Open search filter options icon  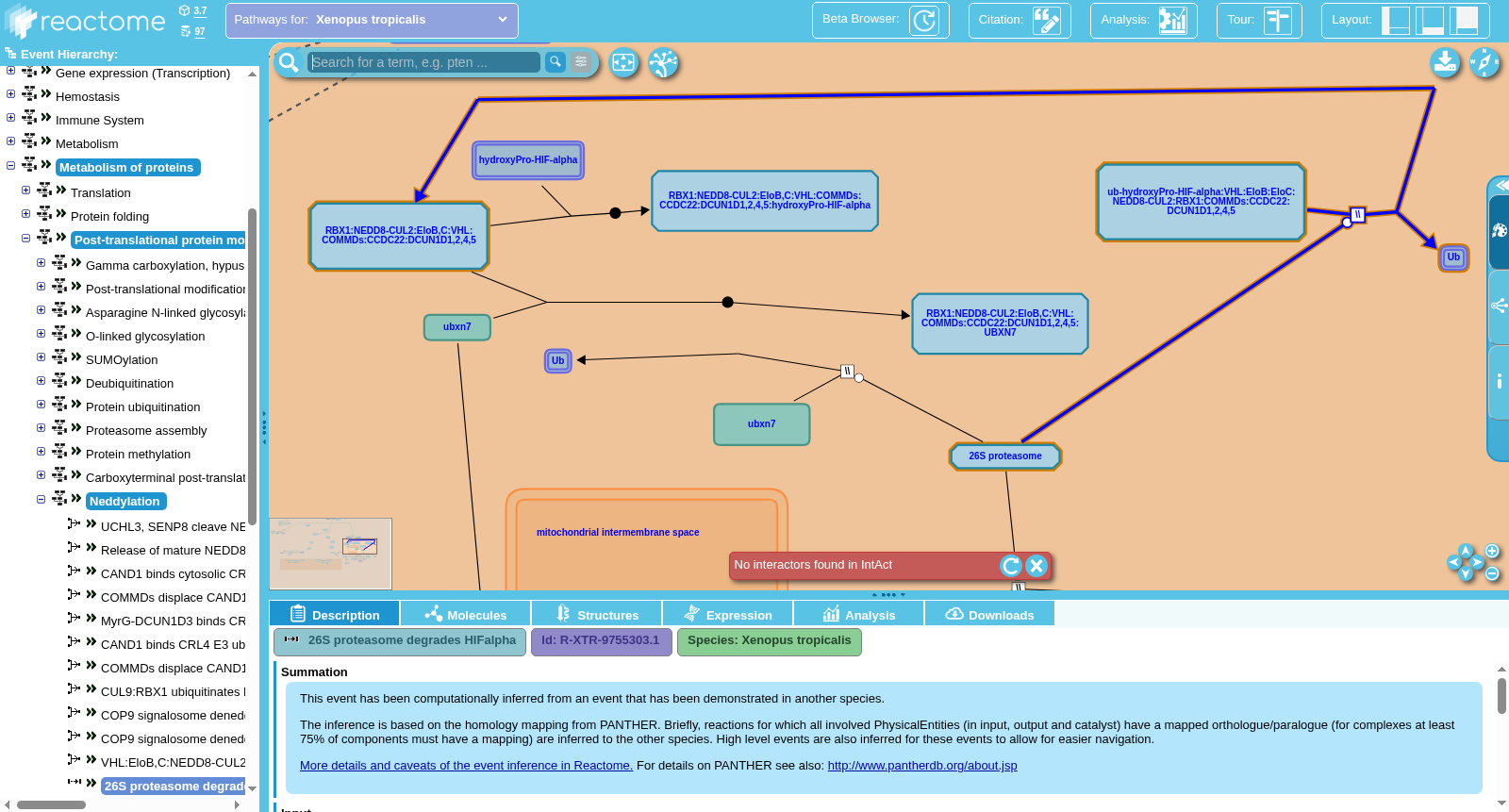pos(581,61)
